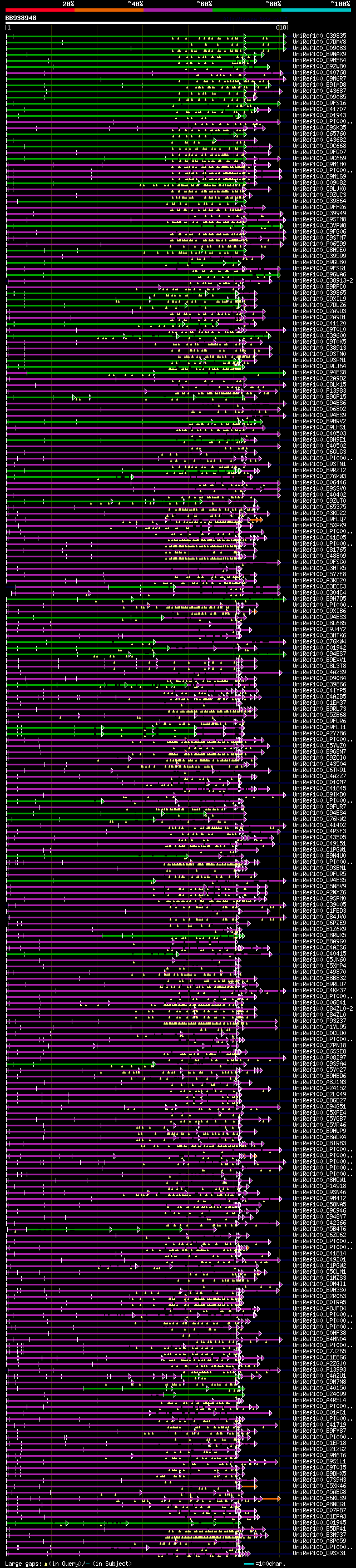Screen dimensions: 356x1568
Task: Select subject name UniRef100_Q9STN0
Action: [319, 354]
